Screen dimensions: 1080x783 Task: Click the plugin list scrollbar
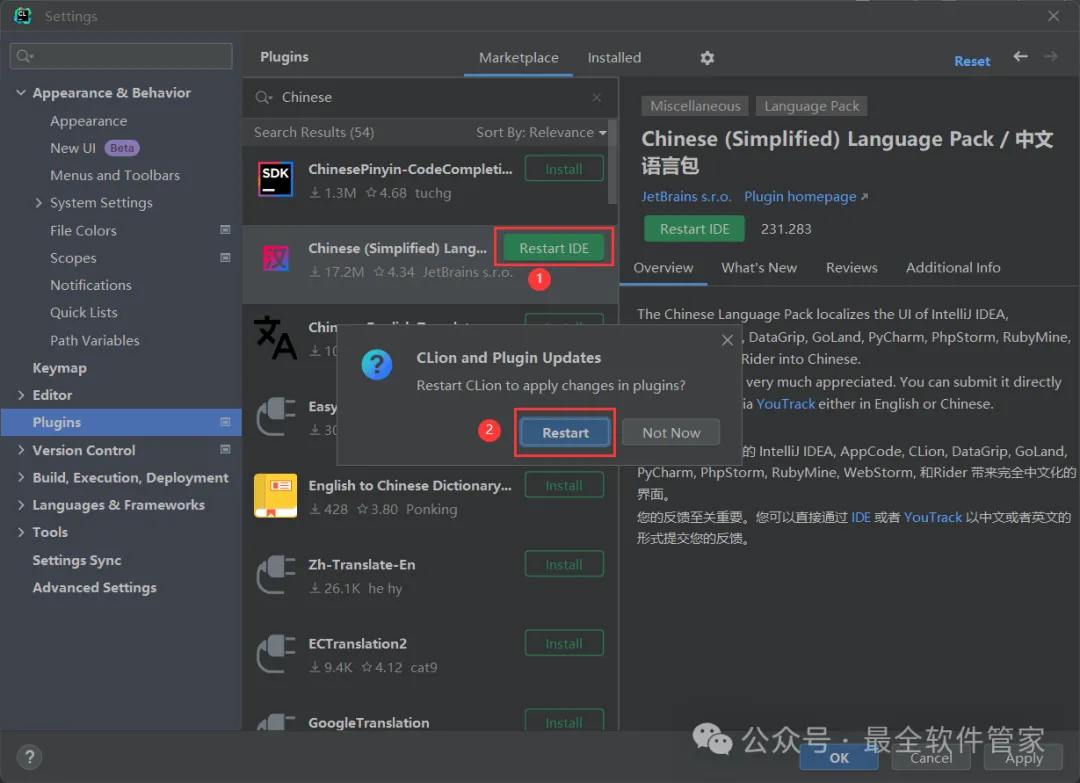click(612, 163)
